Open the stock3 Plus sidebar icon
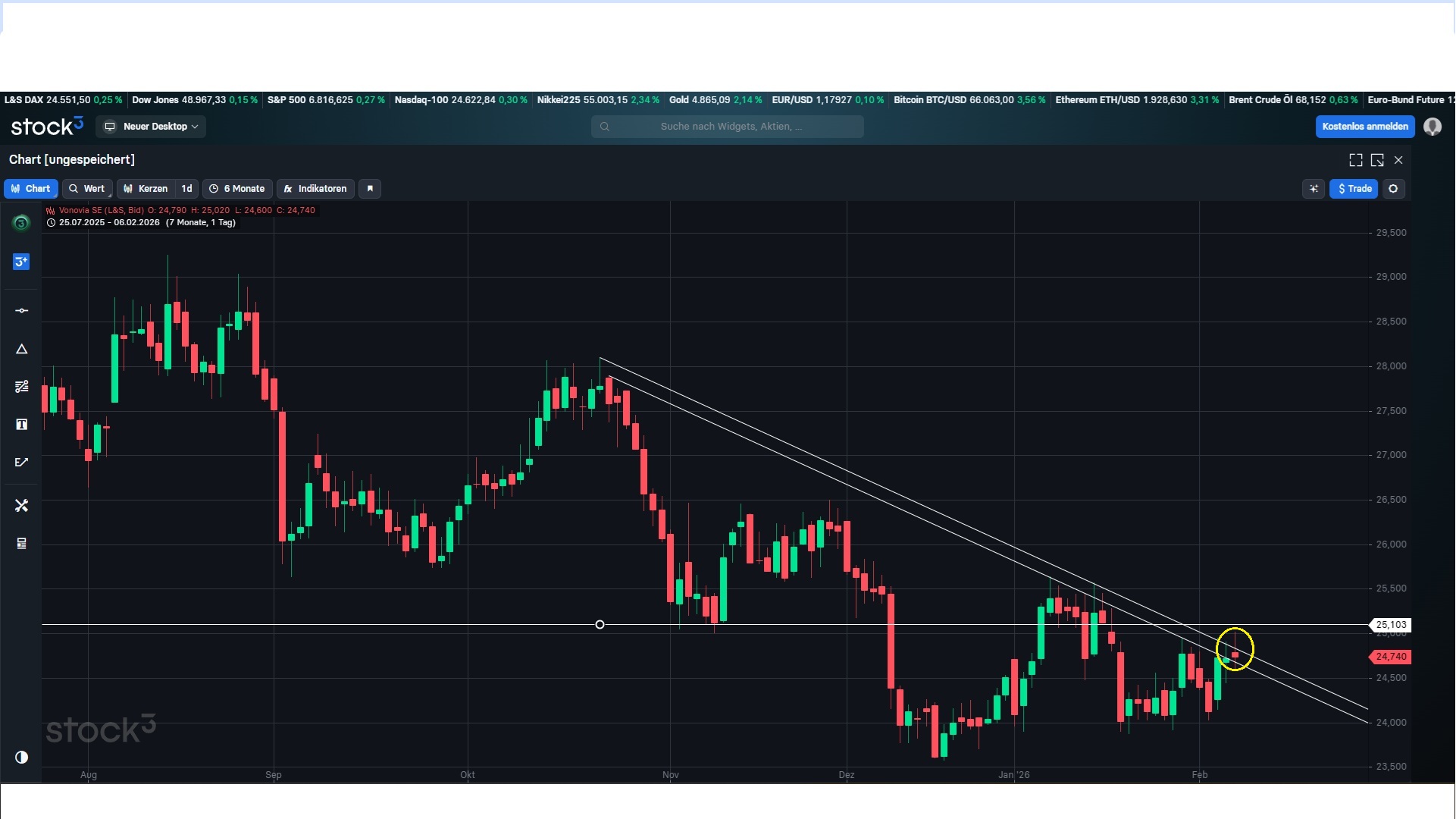 [21, 262]
